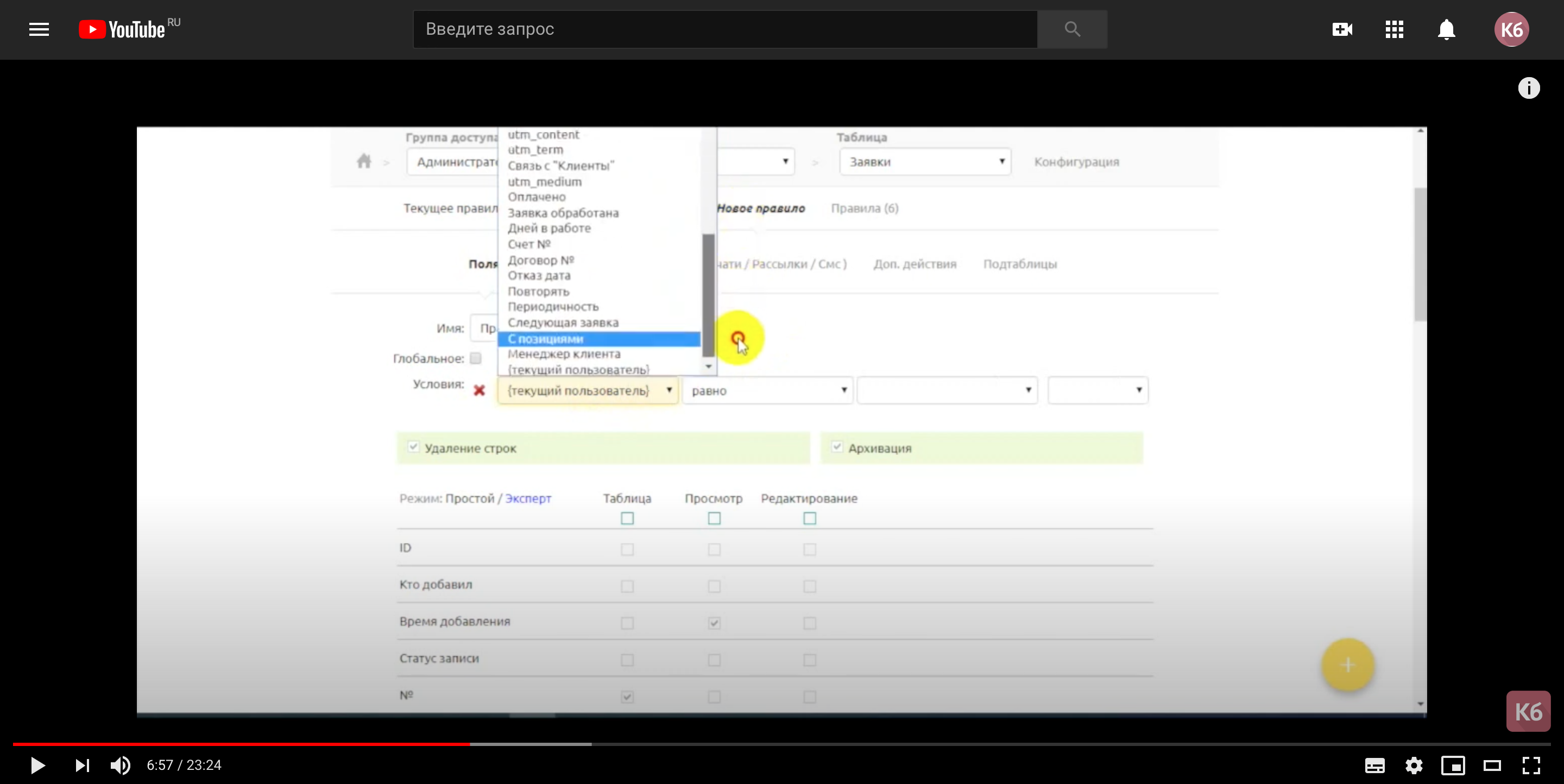
Task: Toggle subtitles with the captions icon
Action: click(x=1374, y=766)
